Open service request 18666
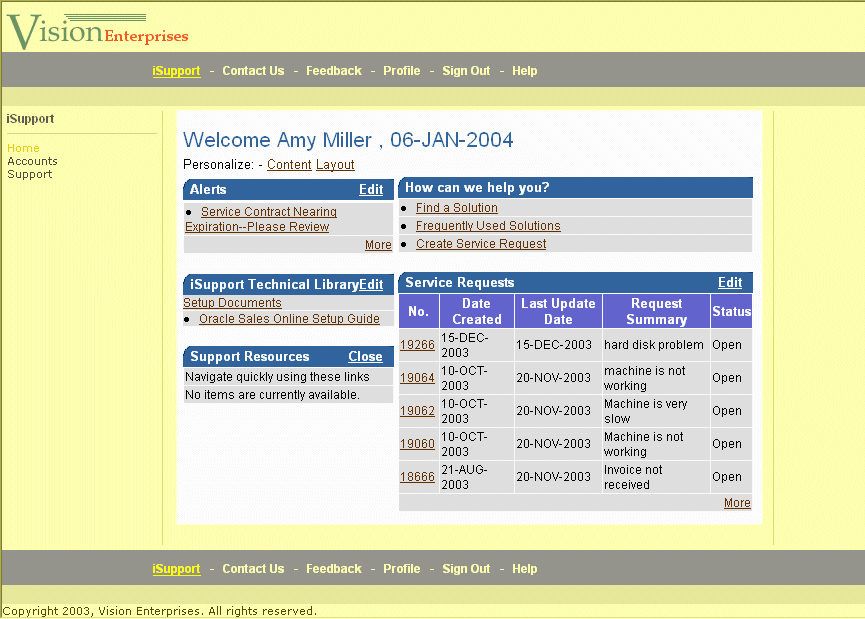Screen dimensions: 865x619 click(417, 477)
